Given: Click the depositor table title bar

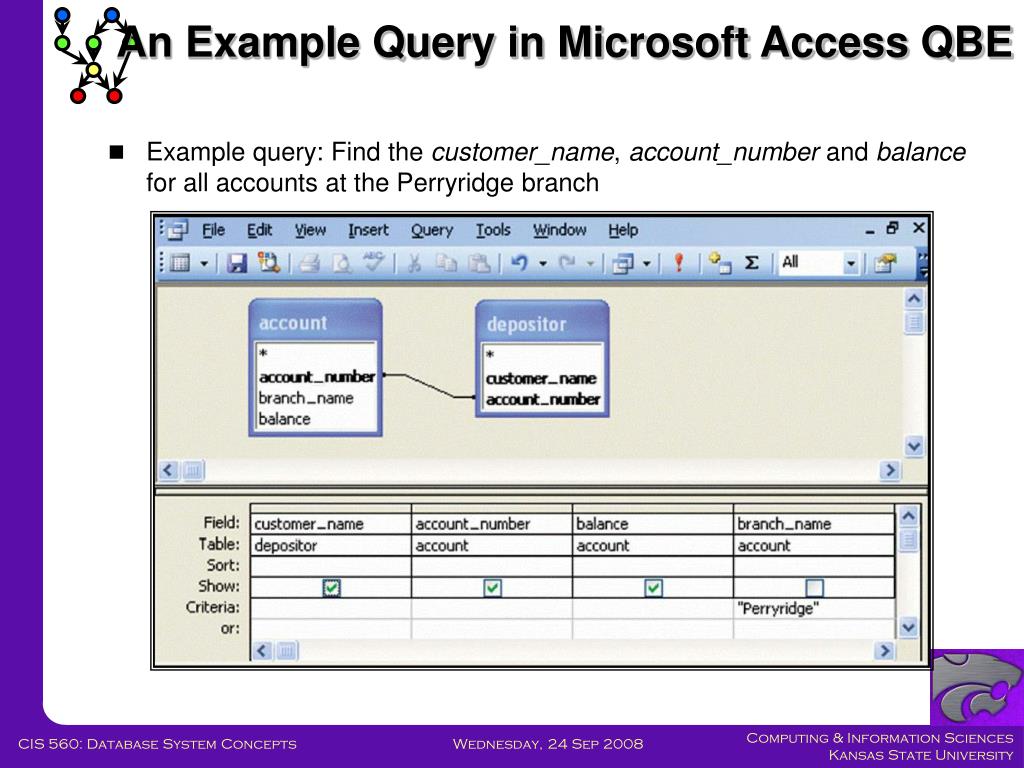Looking at the screenshot, I should tap(541, 324).
